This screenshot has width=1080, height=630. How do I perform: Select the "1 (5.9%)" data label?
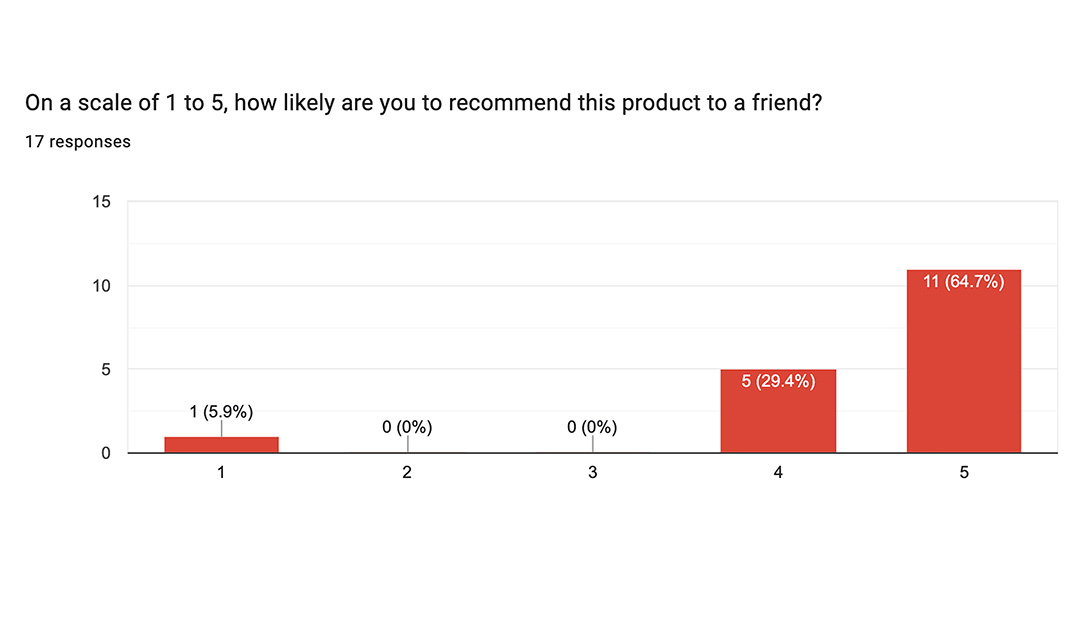pyautogui.click(x=221, y=411)
